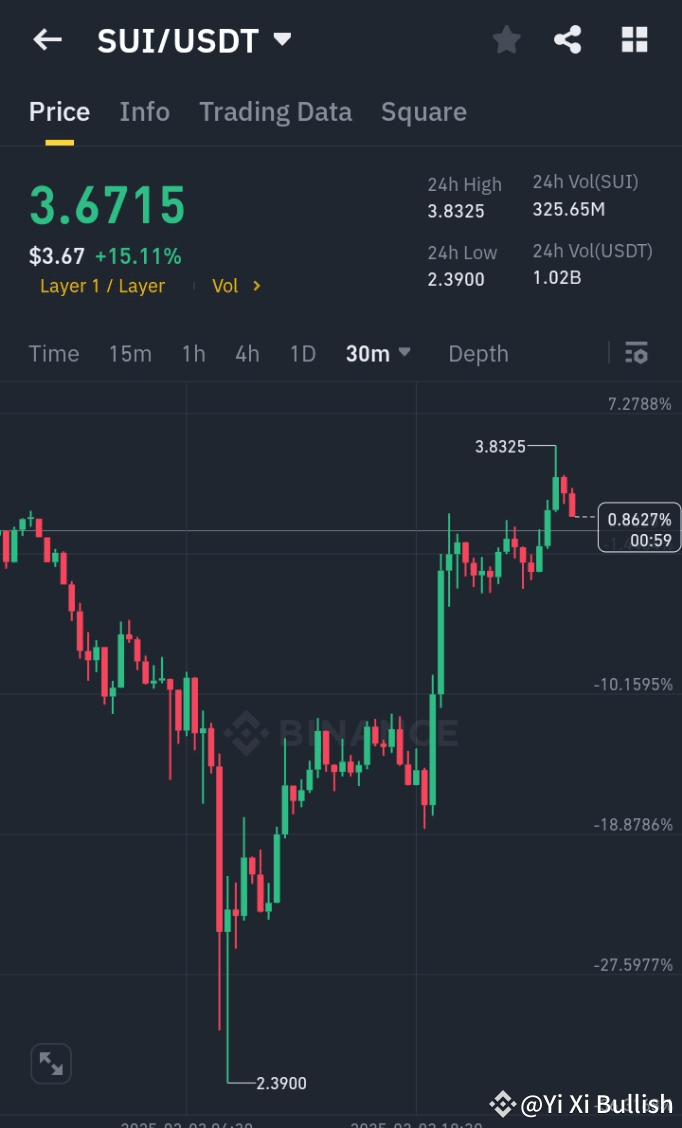Switch chart to 15m interval
The width and height of the screenshot is (682, 1128).
[130, 353]
